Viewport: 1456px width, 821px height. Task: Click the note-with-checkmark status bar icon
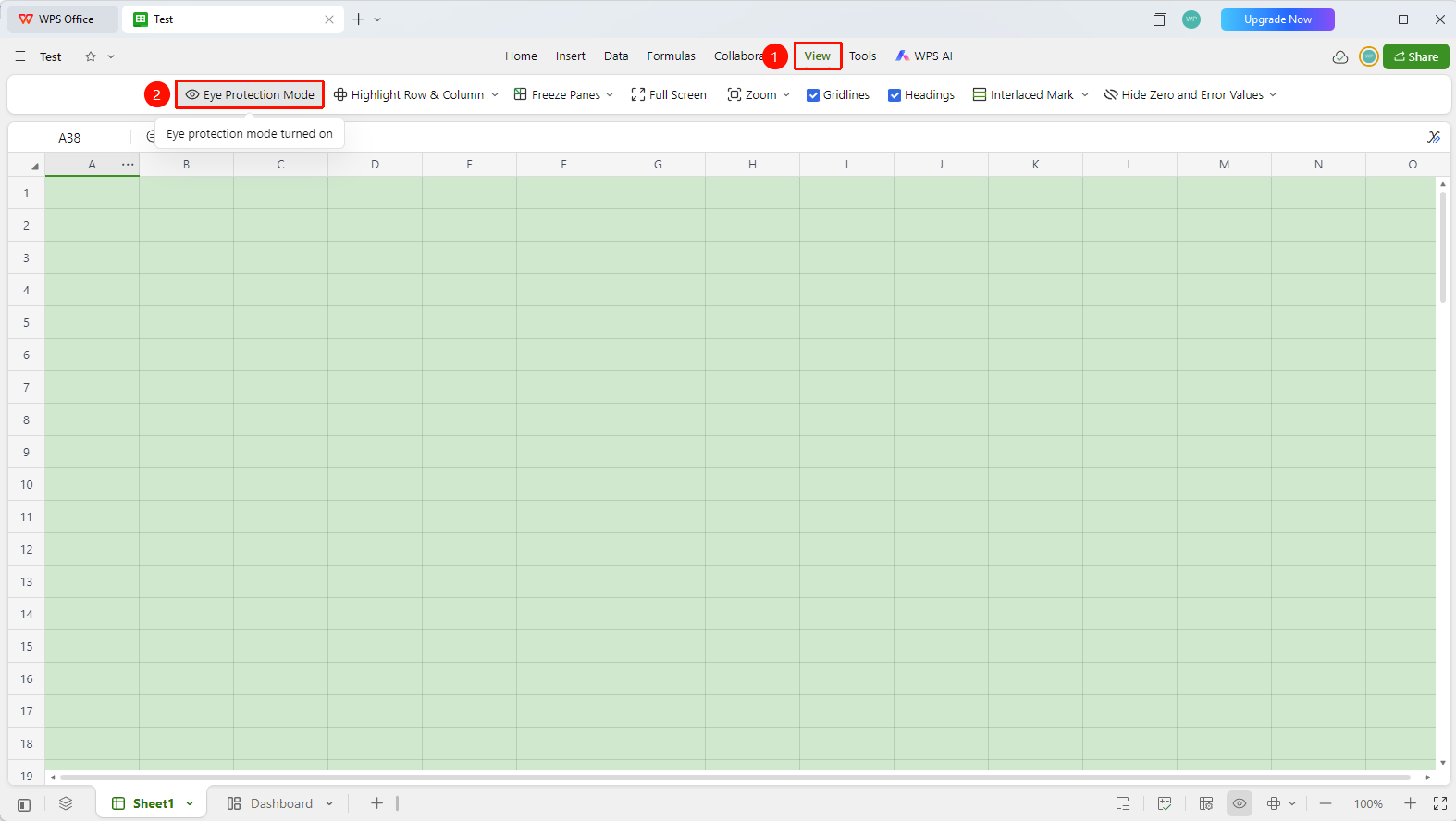[1165, 803]
